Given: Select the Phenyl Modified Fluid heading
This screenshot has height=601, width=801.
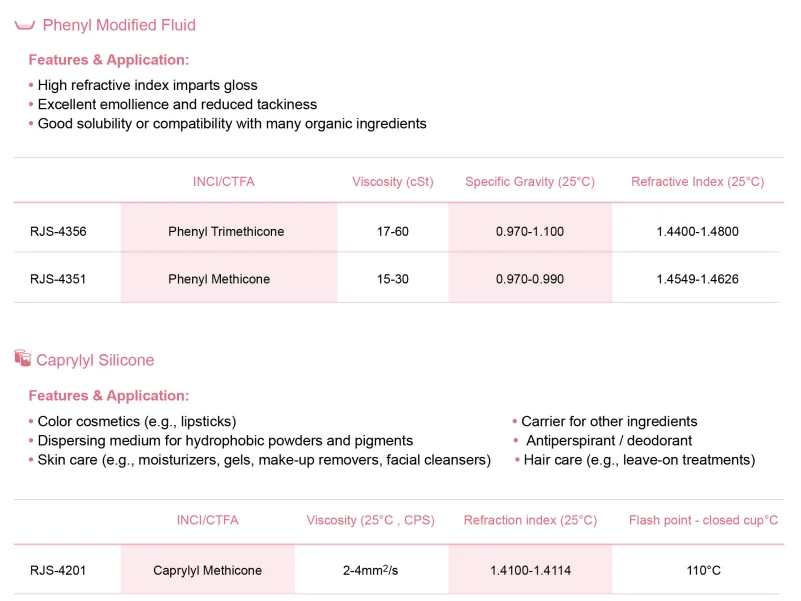Looking at the screenshot, I should [119, 25].
